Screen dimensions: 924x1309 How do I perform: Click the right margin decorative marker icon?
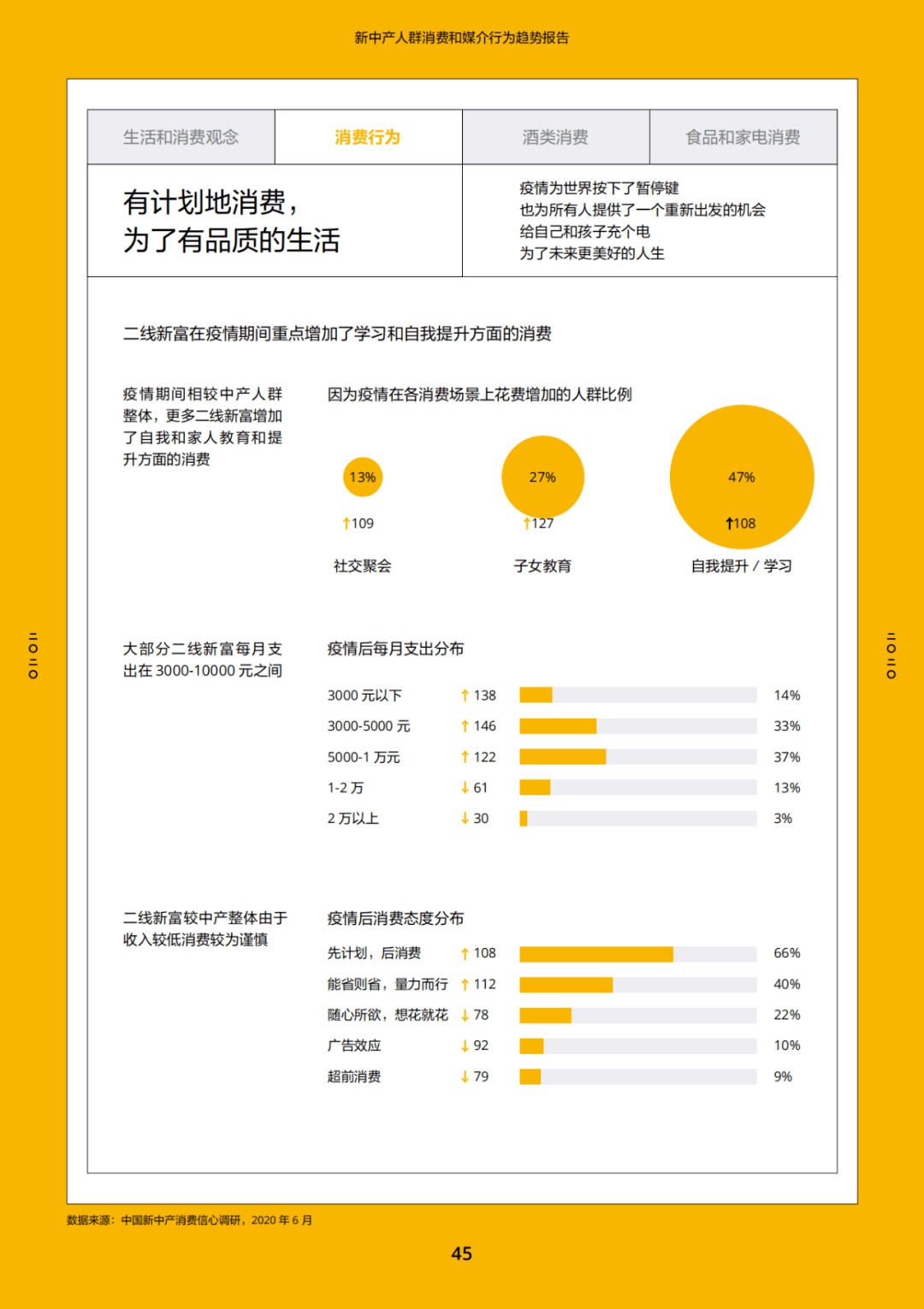pos(891,655)
